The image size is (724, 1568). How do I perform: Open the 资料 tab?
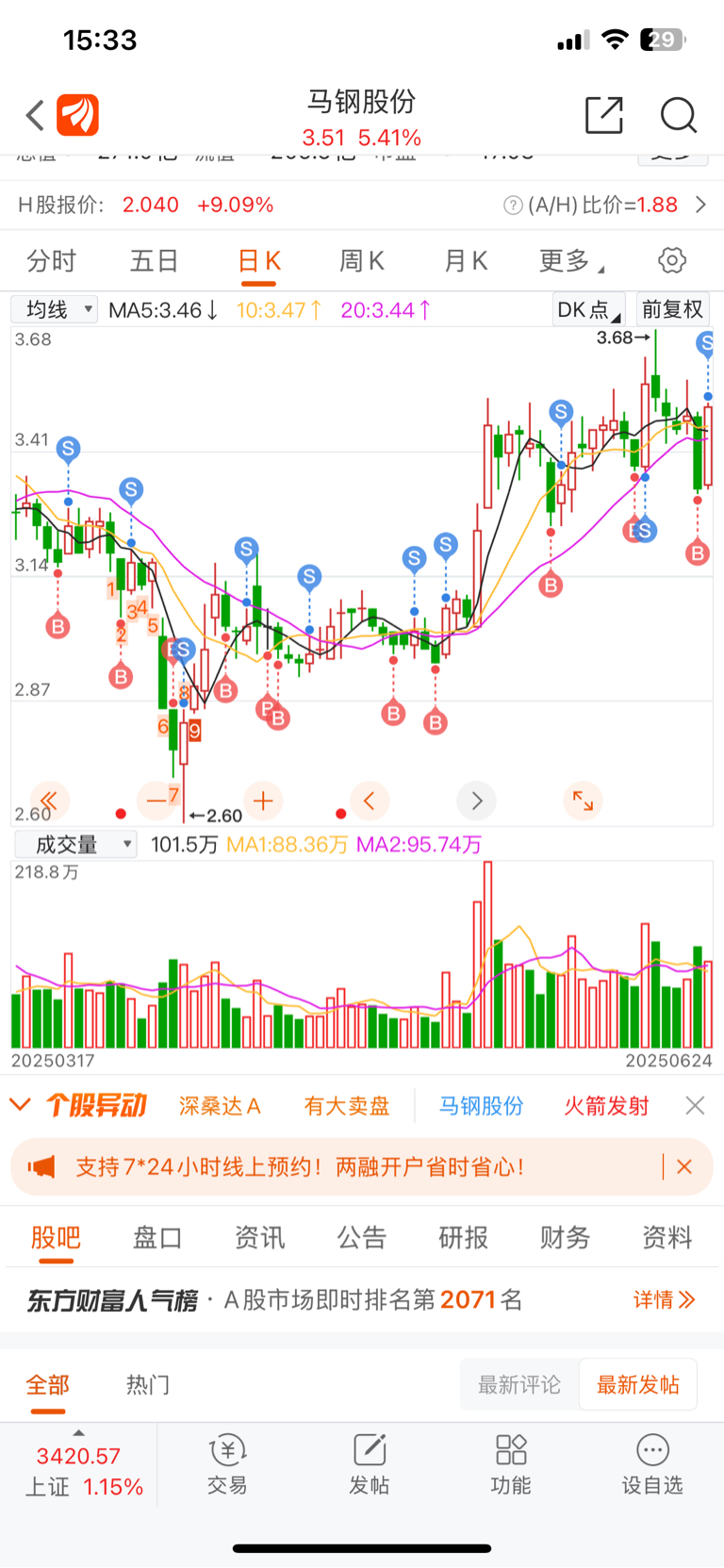(x=667, y=1237)
